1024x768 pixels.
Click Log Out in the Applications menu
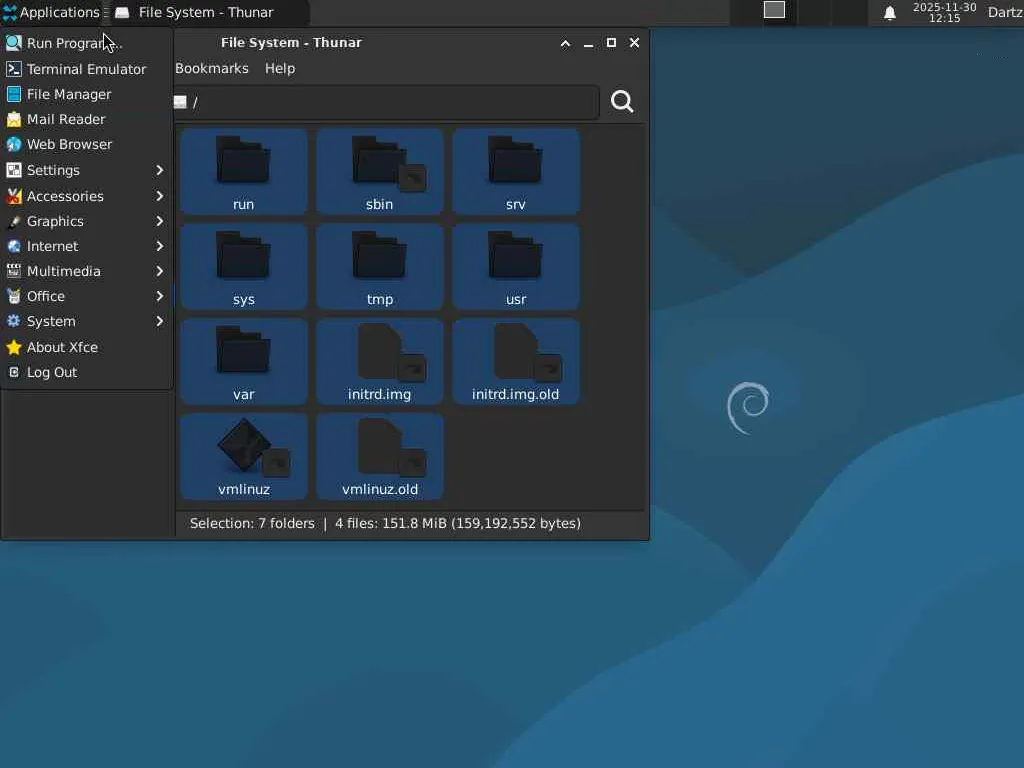pyautogui.click(x=52, y=372)
